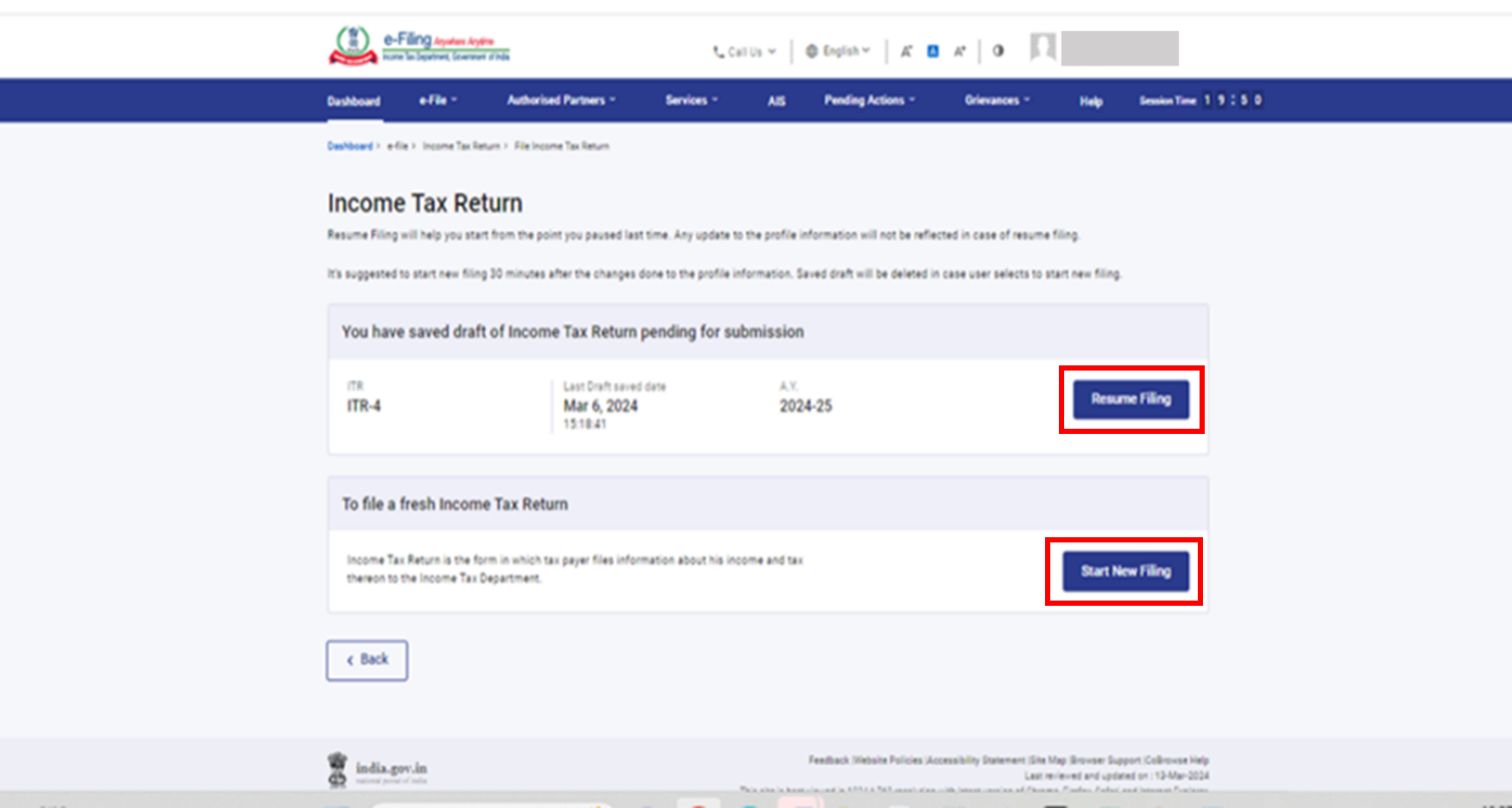Open the AIS menu item
Image resolution: width=1512 pixels, height=808 pixels.
776,102
